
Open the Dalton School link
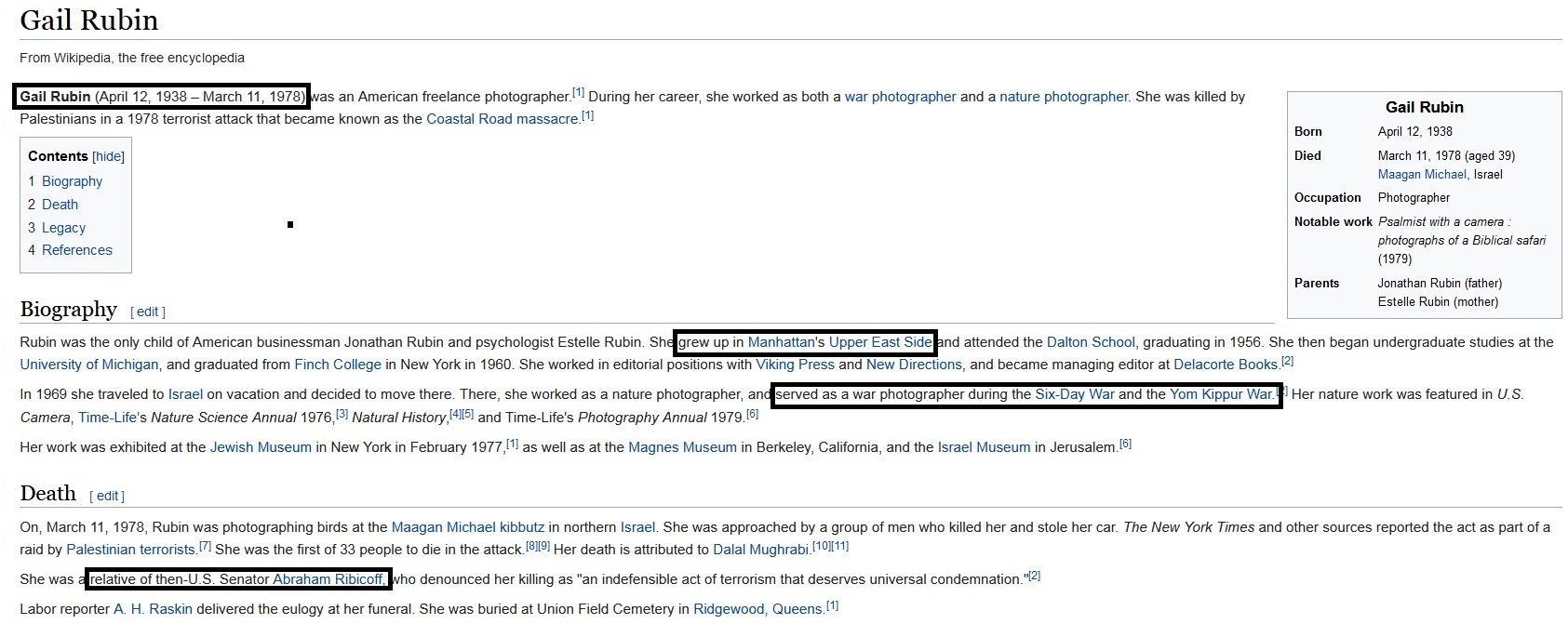coord(1090,342)
